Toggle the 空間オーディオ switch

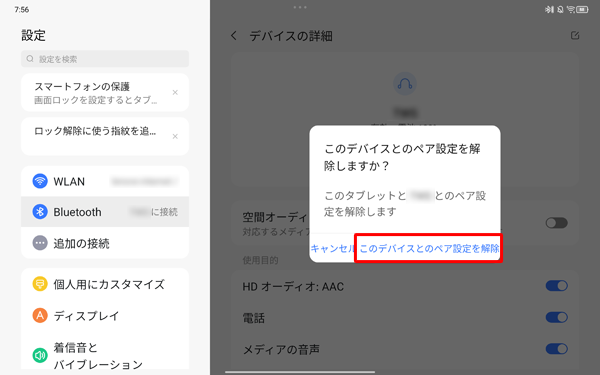pos(556,223)
